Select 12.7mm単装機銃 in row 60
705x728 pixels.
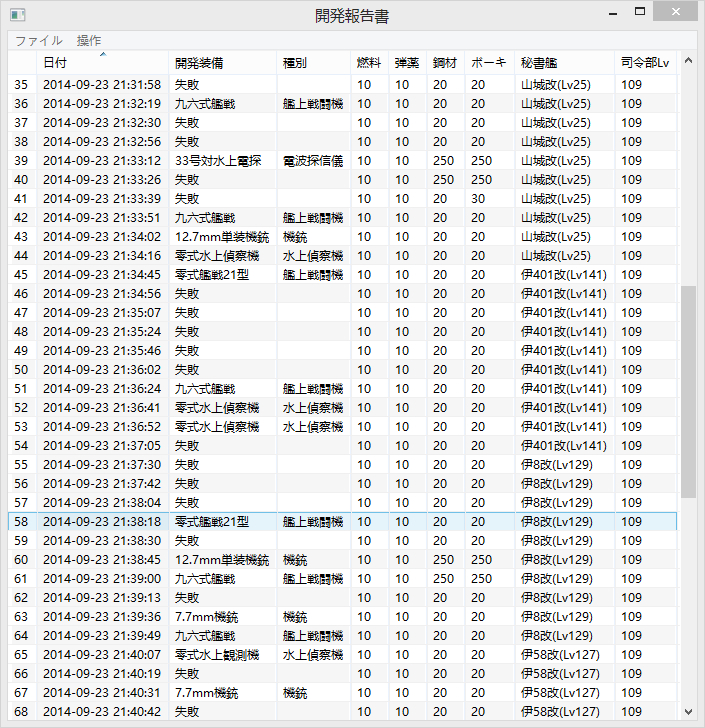tap(222, 560)
